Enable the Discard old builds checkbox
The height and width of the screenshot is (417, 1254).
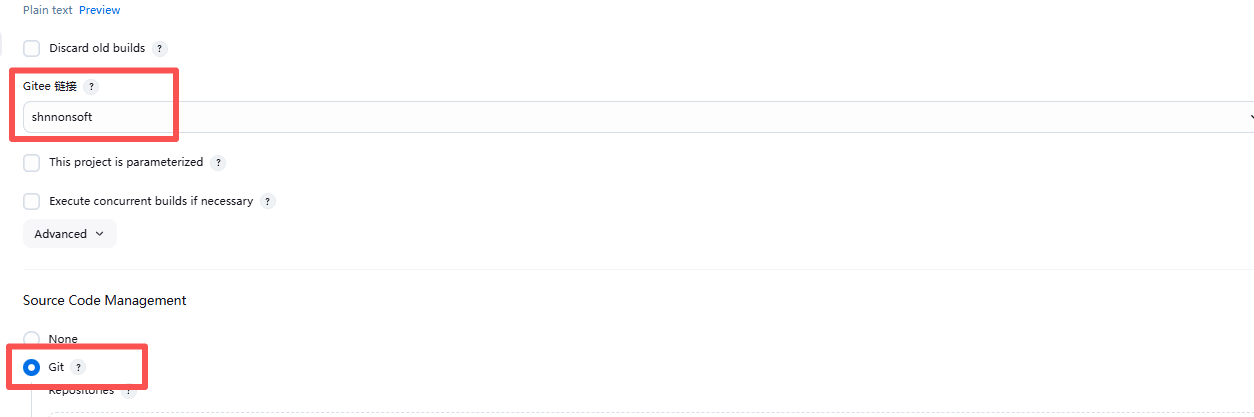click(32, 48)
